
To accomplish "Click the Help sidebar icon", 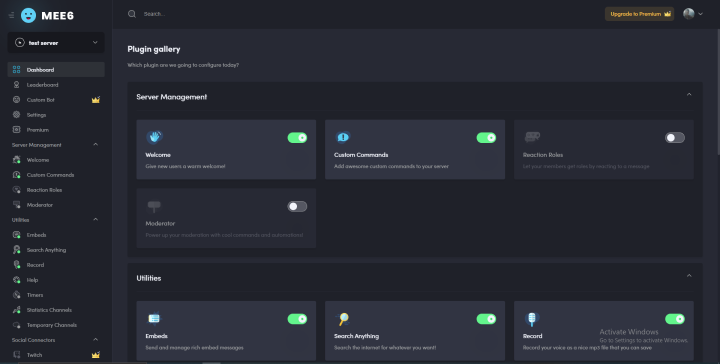I will (x=17, y=280).
